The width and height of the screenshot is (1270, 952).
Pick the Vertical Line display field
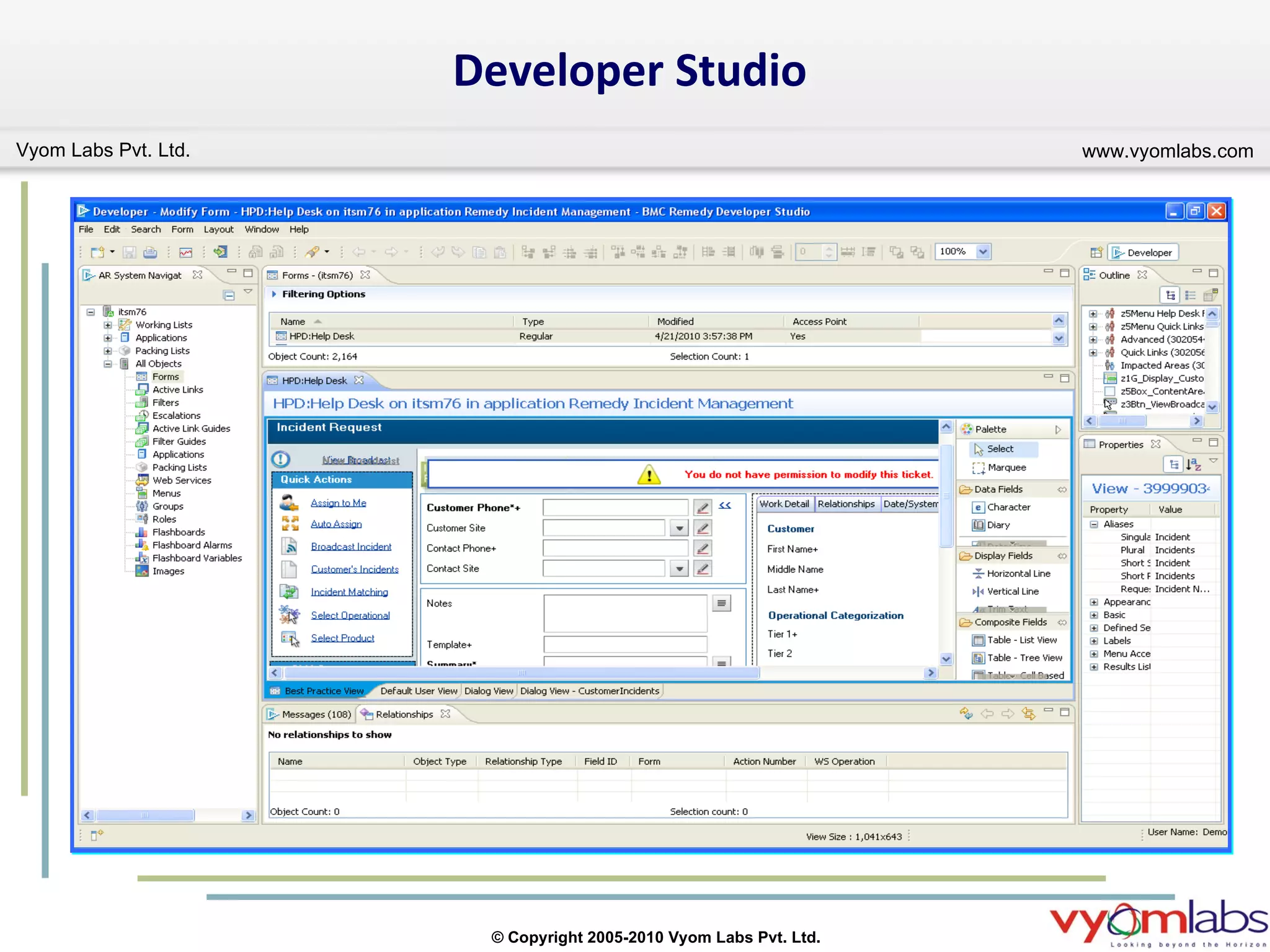[x=1005, y=591]
